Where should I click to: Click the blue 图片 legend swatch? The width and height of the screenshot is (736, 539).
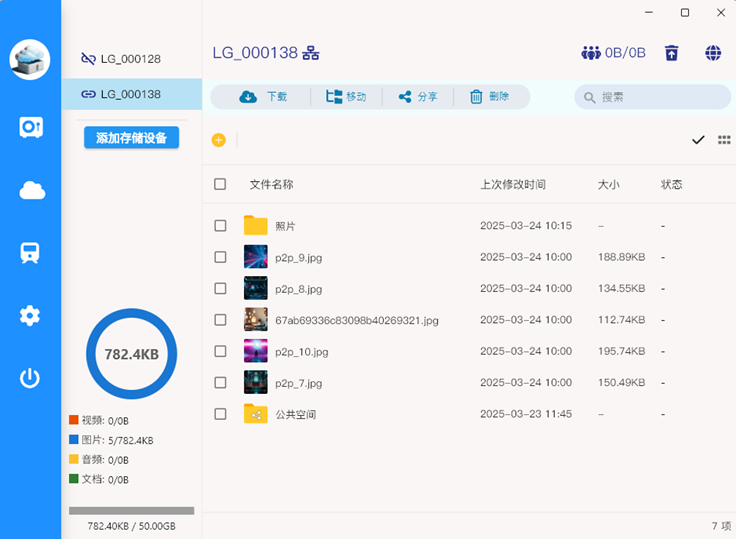coord(74,439)
